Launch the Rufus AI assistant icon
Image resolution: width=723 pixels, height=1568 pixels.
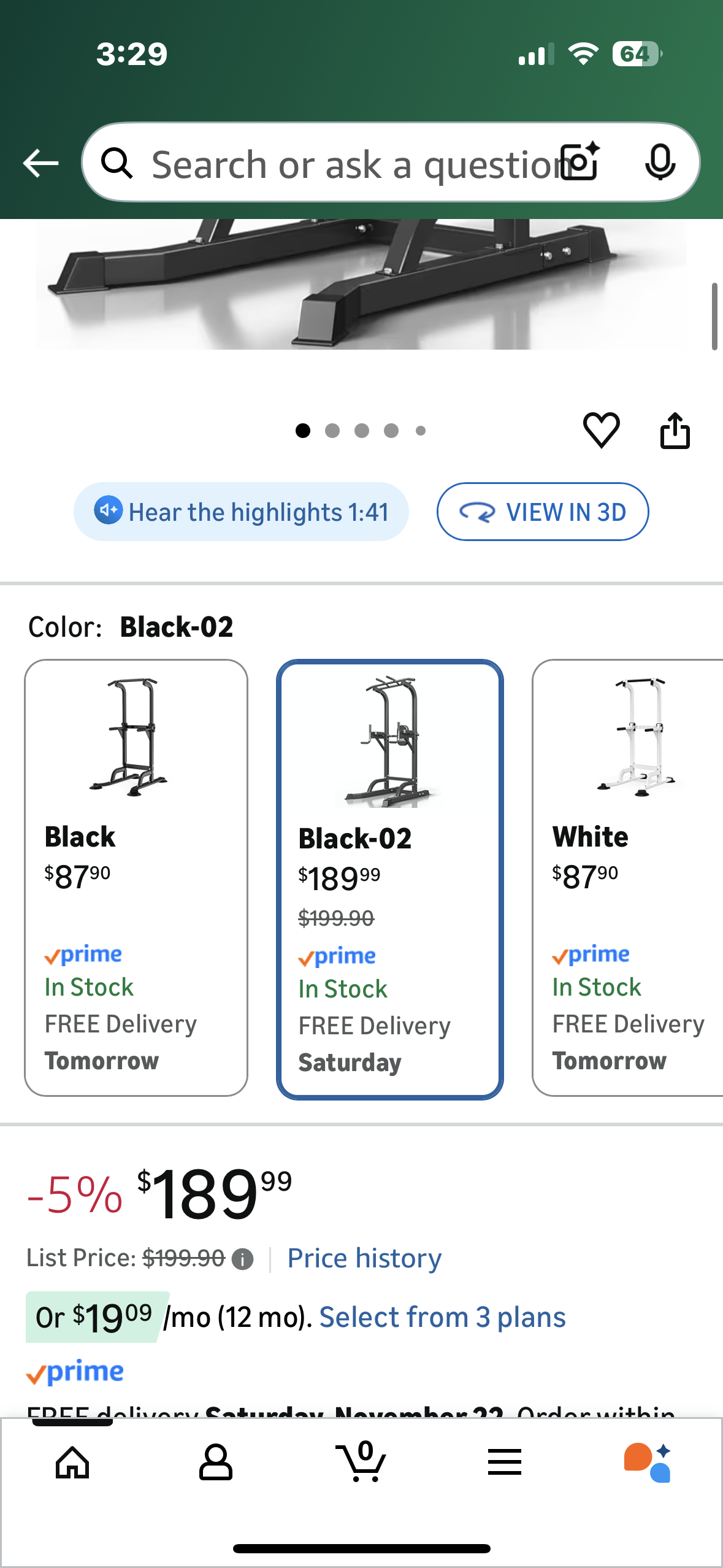pyautogui.click(x=648, y=1462)
